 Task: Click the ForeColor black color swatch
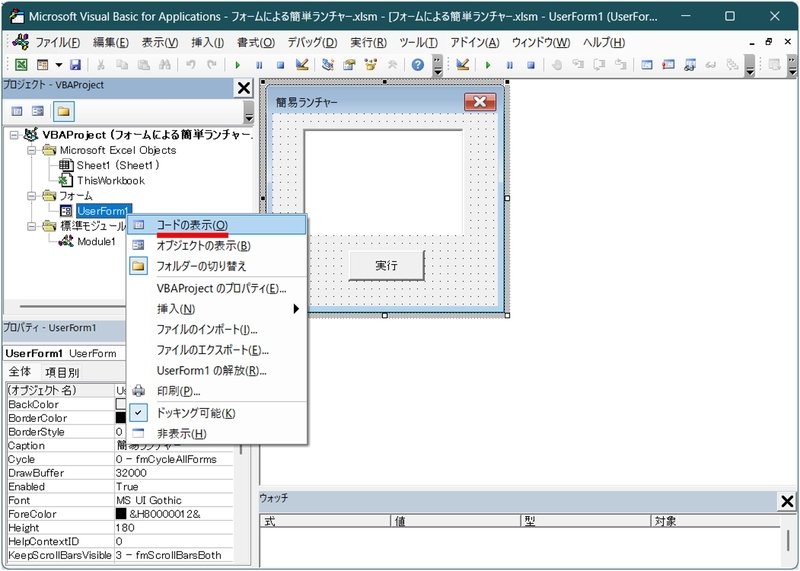121,514
